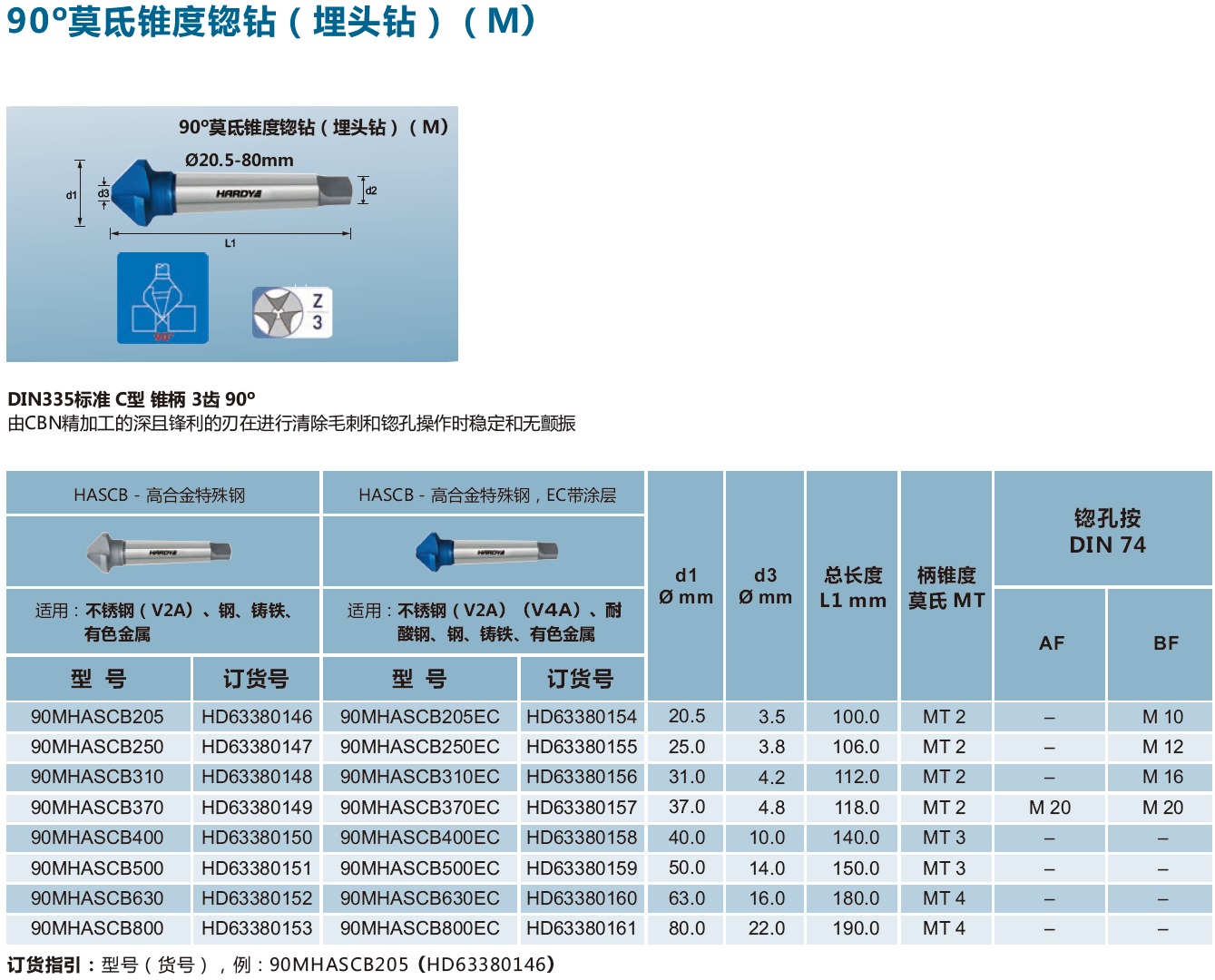Screen dimensions: 1215x980
Task: Select order number HD63380151
Action: pos(257,868)
